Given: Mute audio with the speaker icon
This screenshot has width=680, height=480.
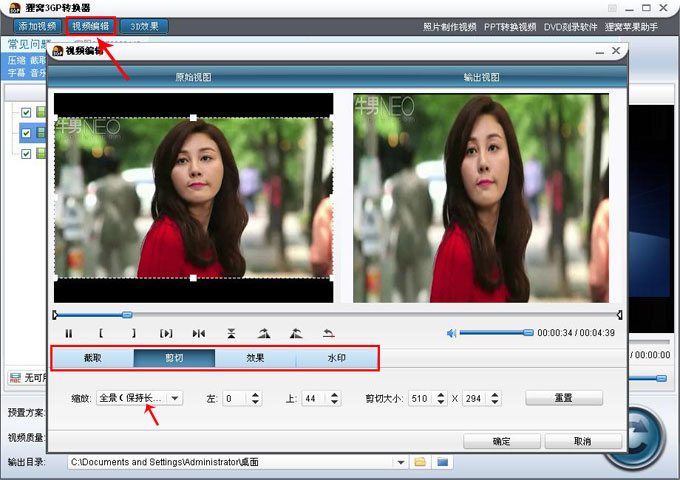Looking at the screenshot, I should (451, 333).
